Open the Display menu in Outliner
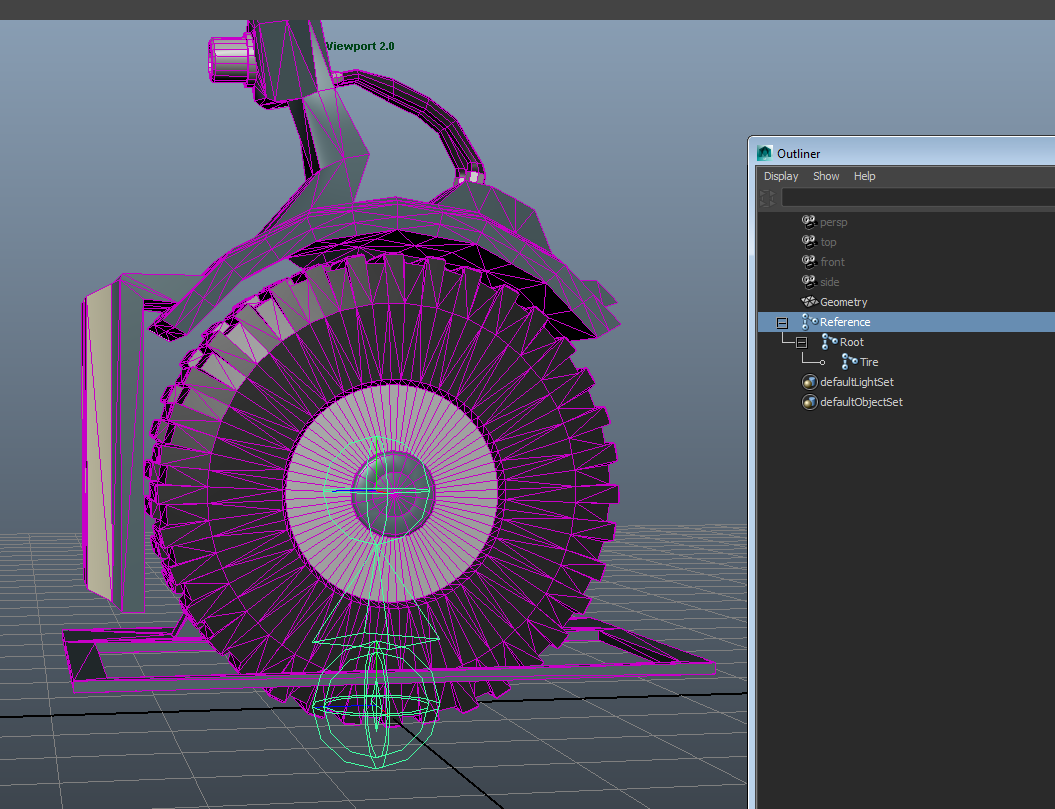This screenshot has height=809, width=1055. tap(781, 176)
